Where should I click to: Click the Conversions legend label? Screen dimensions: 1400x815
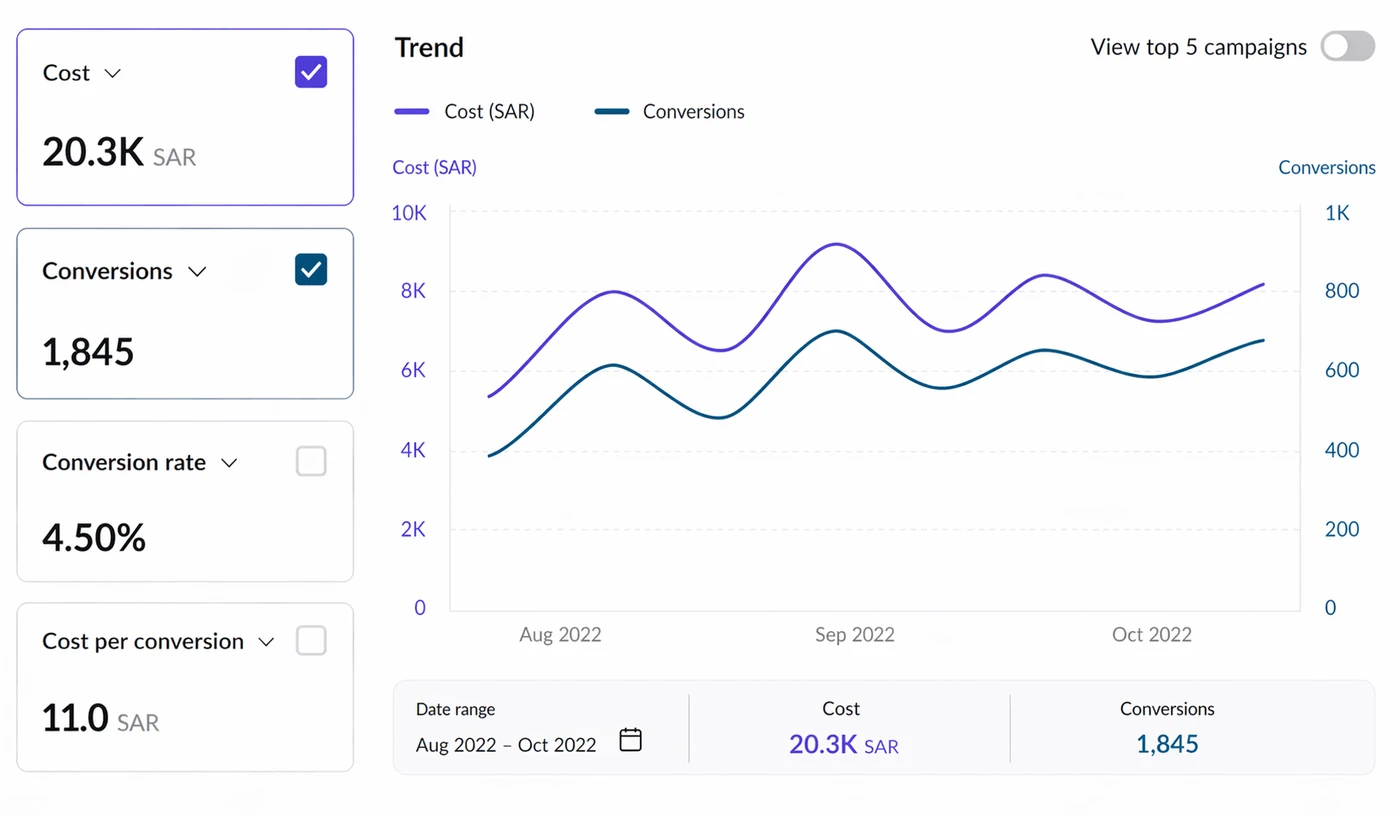pyautogui.click(x=694, y=111)
